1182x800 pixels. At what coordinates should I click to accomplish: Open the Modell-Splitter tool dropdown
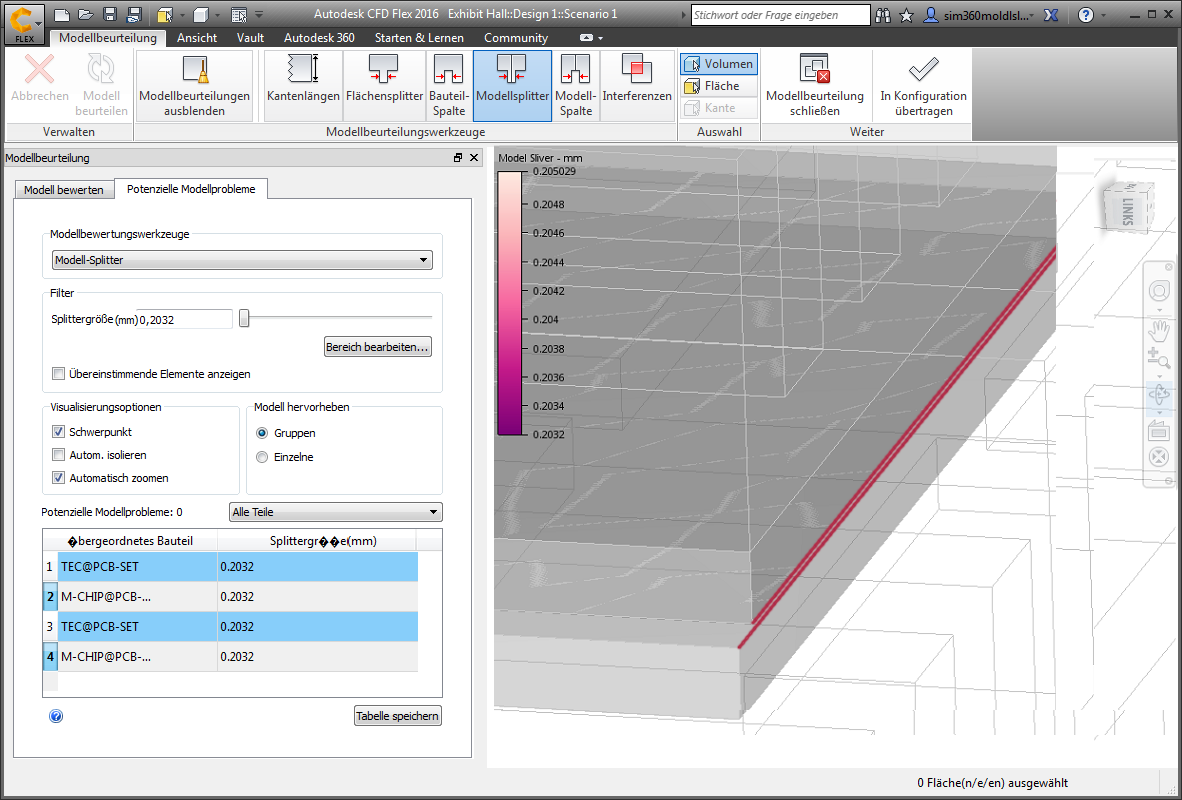click(x=242, y=261)
